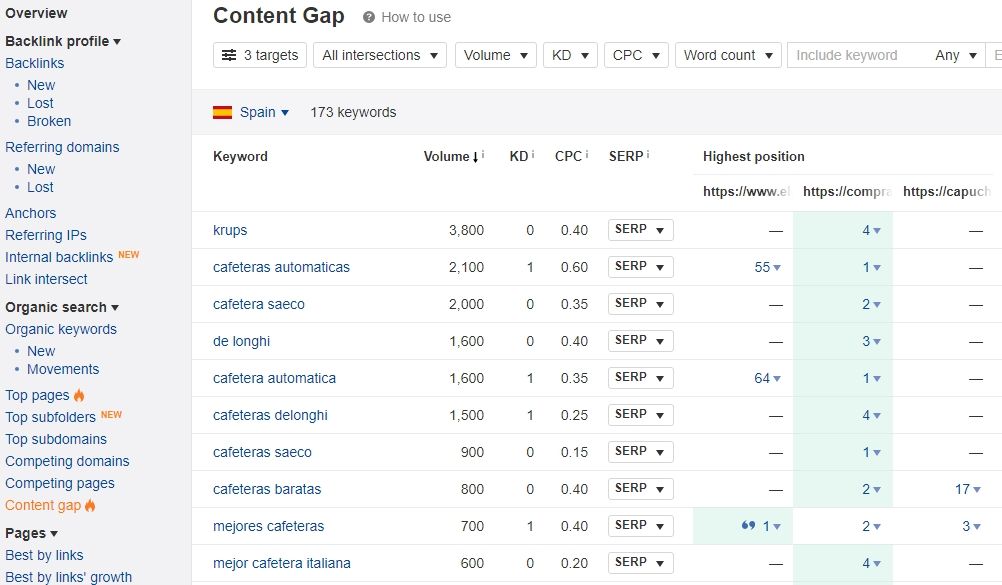This screenshot has width=1002, height=585.
Task: Expand the SERP dropdown for krups
Action: 640,229
